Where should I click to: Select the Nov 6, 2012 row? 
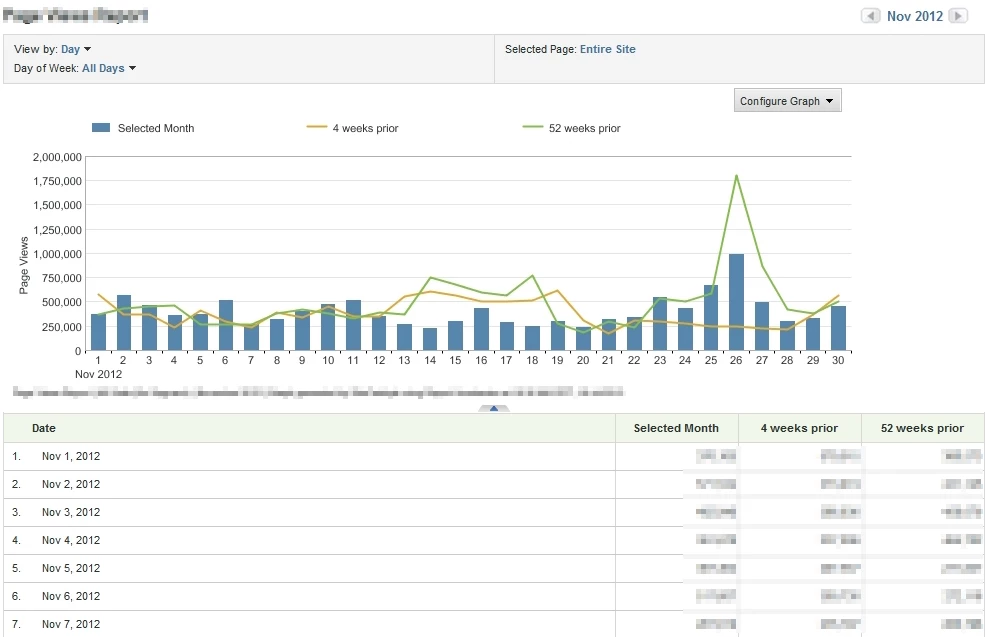pyautogui.click(x=494, y=596)
